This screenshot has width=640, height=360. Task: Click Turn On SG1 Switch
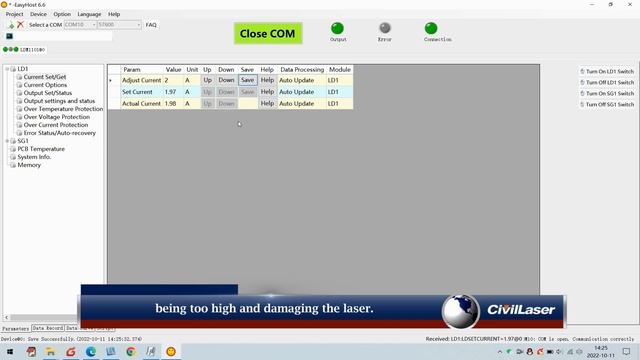[x=607, y=93]
